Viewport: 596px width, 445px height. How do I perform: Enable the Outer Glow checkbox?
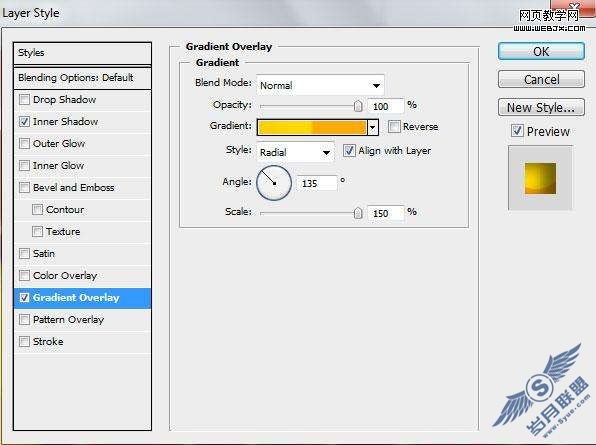tap(24, 144)
